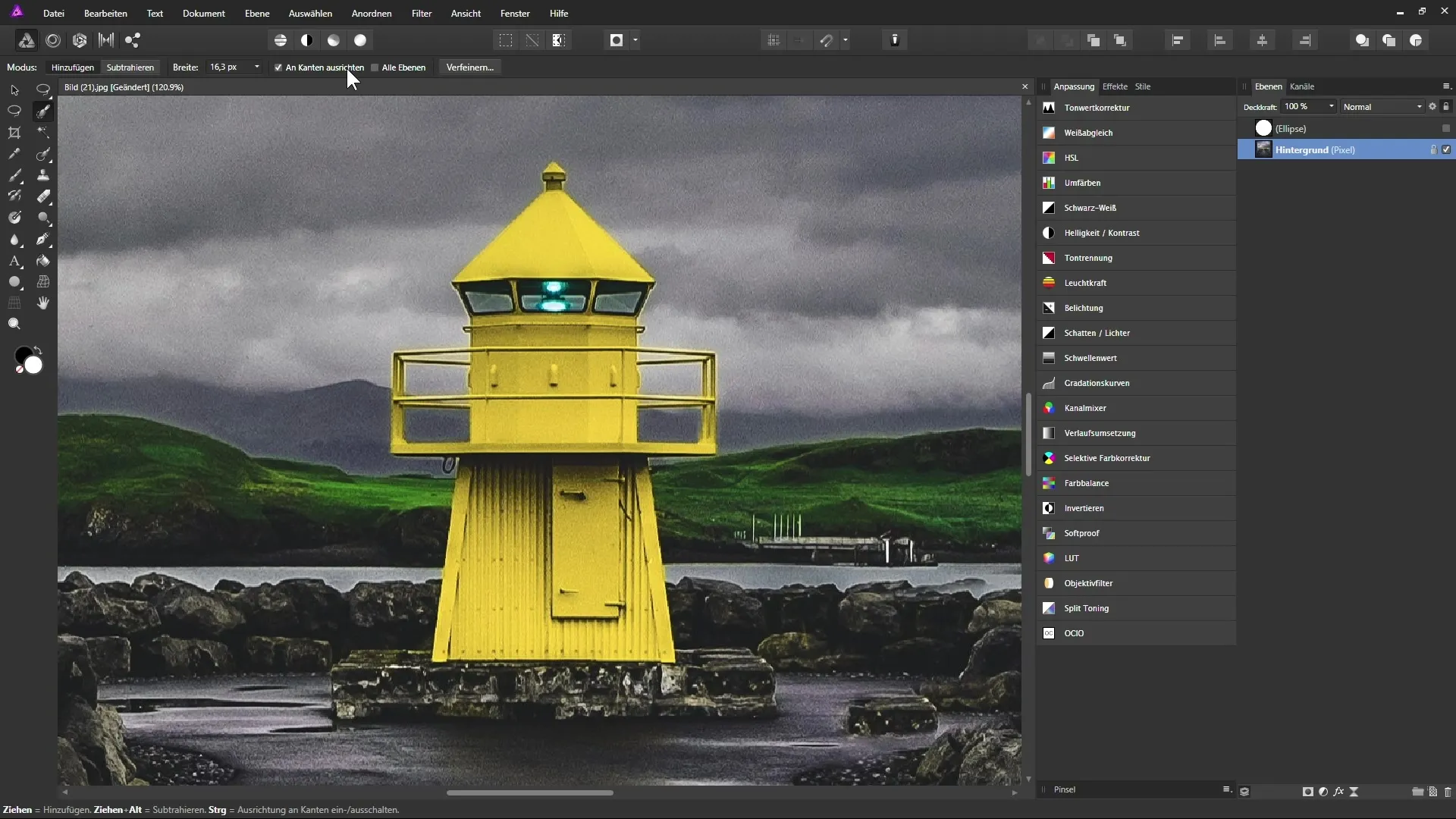The image size is (1456, 819).
Task: Select the Ellipse layer thumbnail
Action: (x=1263, y=129)
